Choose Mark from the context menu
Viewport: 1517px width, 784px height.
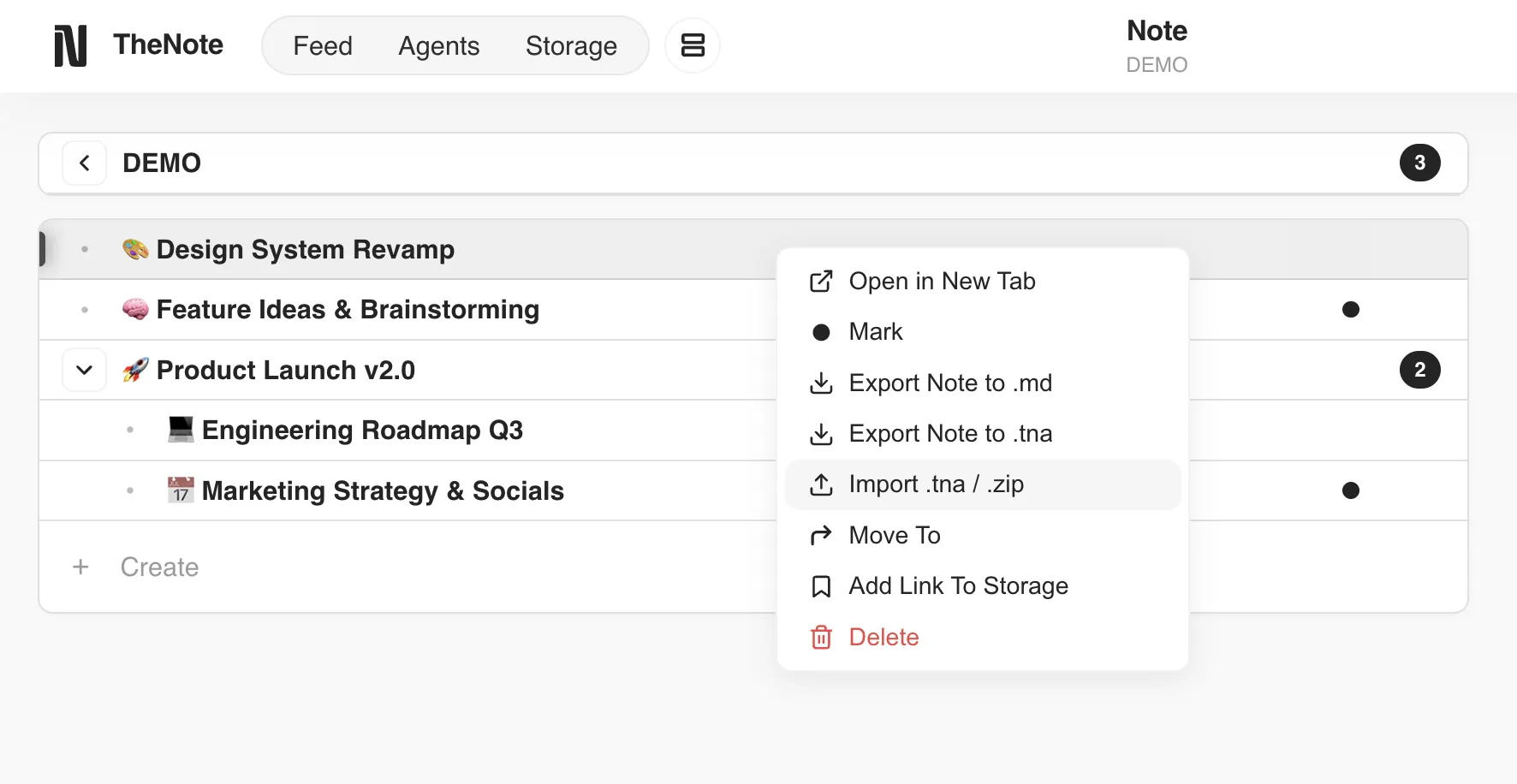pyautogui.click(x=983, y=332)
